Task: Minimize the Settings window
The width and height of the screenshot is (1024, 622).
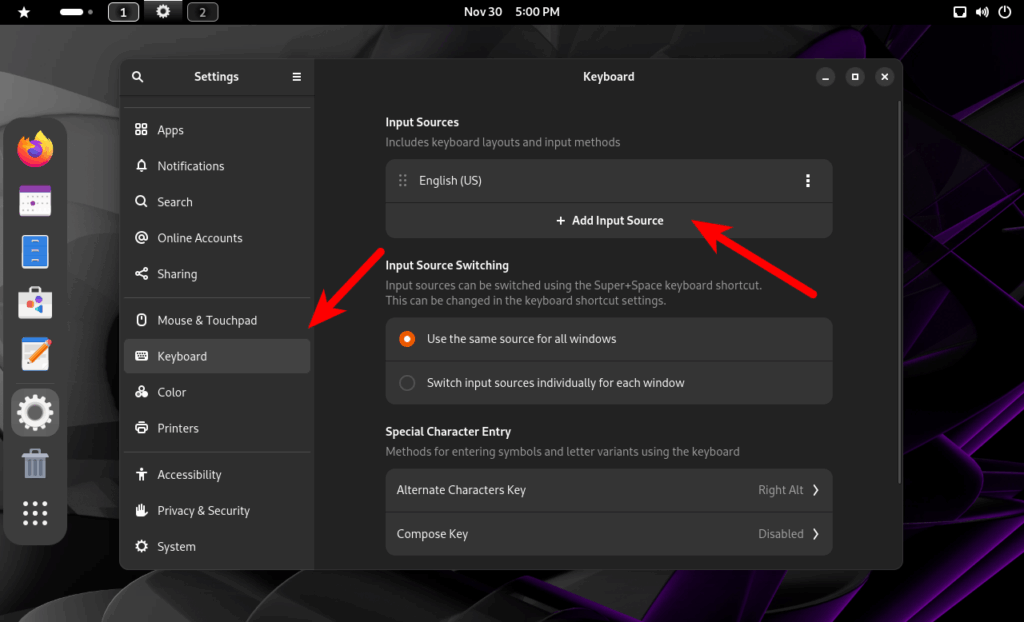Action: coord(825,76)
